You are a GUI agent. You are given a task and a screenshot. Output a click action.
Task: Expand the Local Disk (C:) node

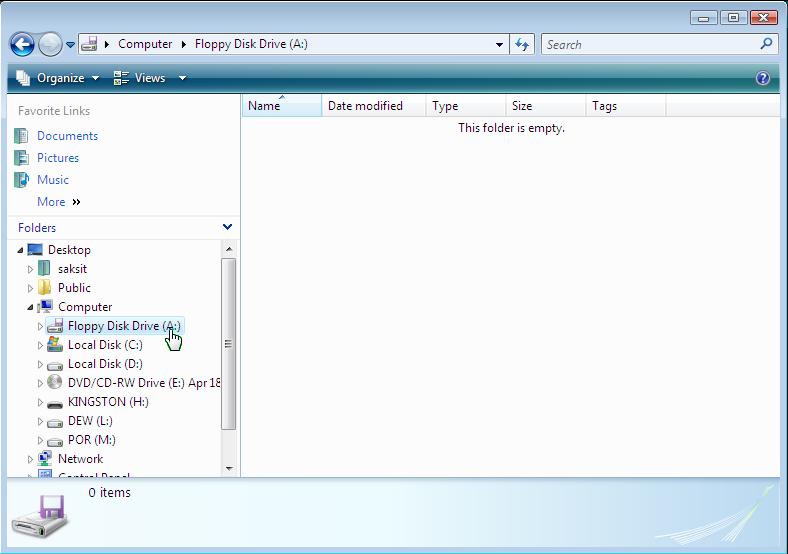[40, 345]
